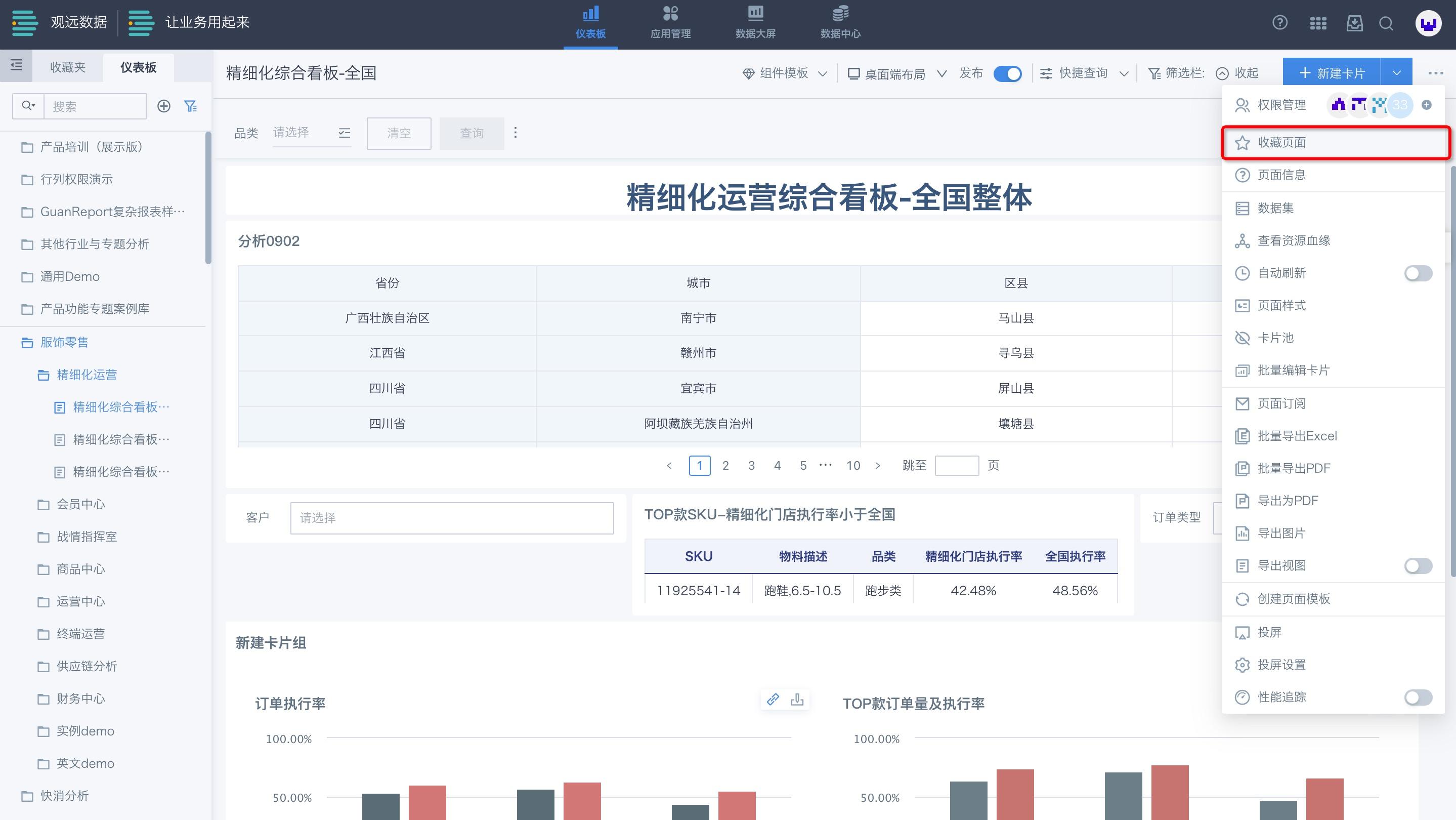Go to next page arrow in table pagination
The image size is (1456, 820).
coord(877,465)
